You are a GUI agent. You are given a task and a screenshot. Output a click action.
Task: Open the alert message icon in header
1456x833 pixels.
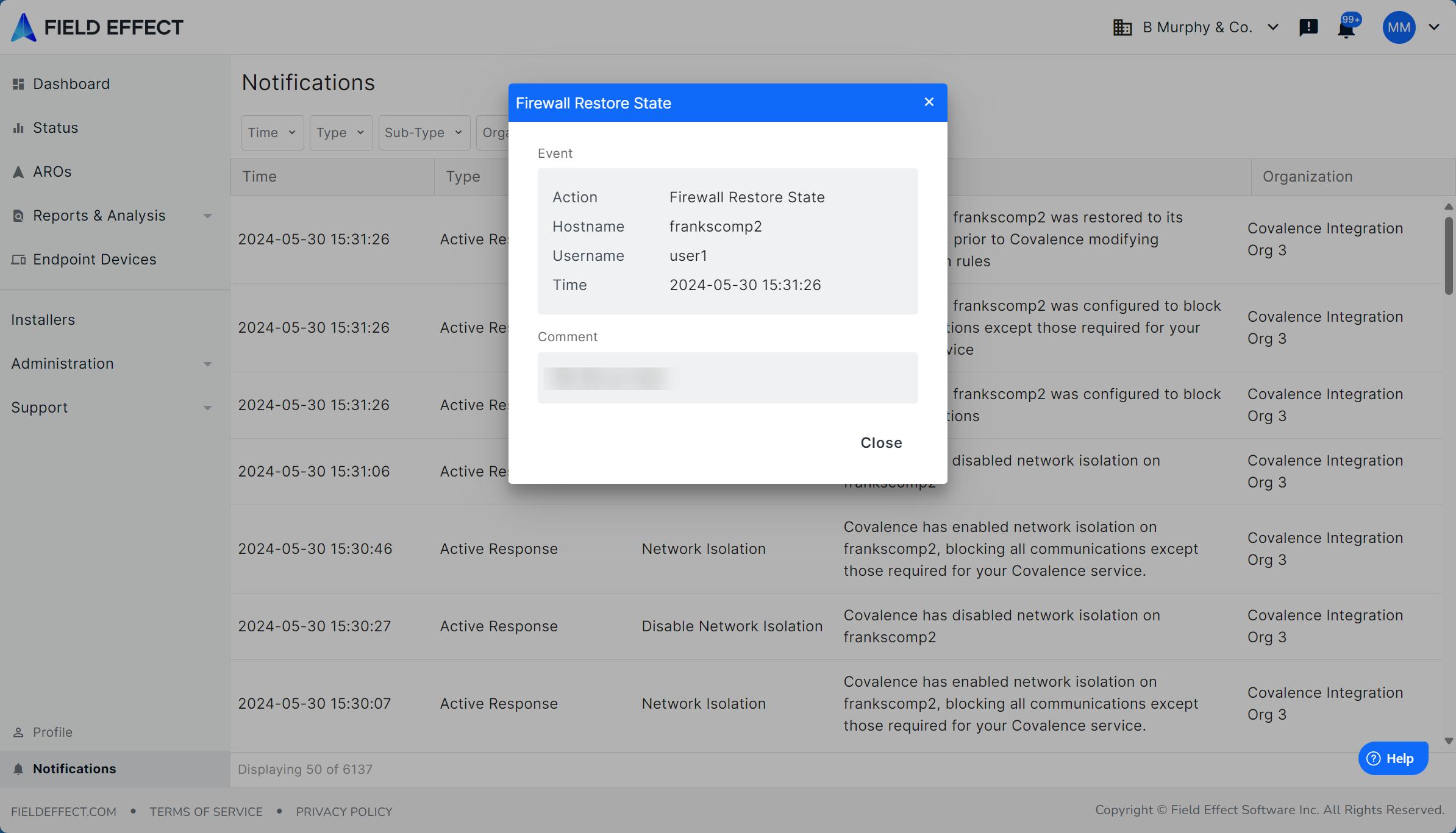tap(1308, 27)
